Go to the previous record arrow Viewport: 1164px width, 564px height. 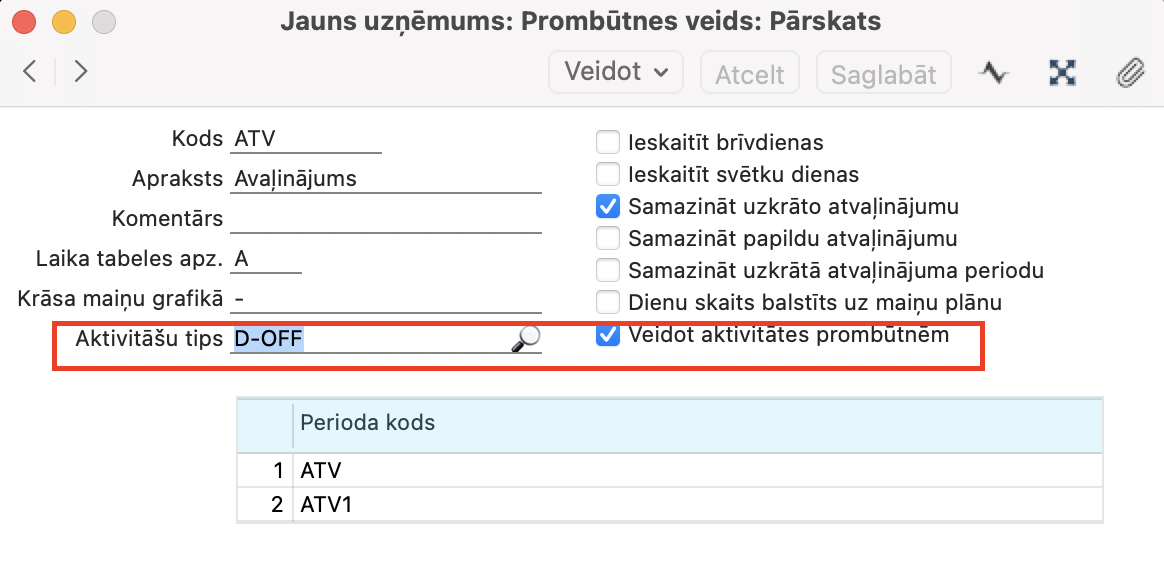click(30, 71)
